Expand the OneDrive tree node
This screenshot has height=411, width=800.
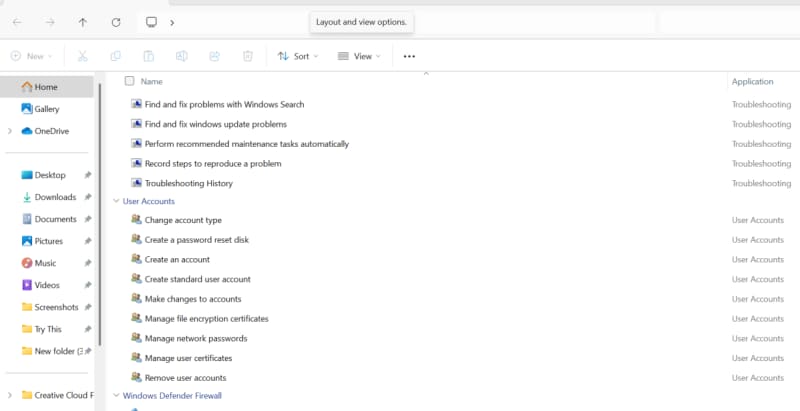pyautogui.click(x=10, y=131)
